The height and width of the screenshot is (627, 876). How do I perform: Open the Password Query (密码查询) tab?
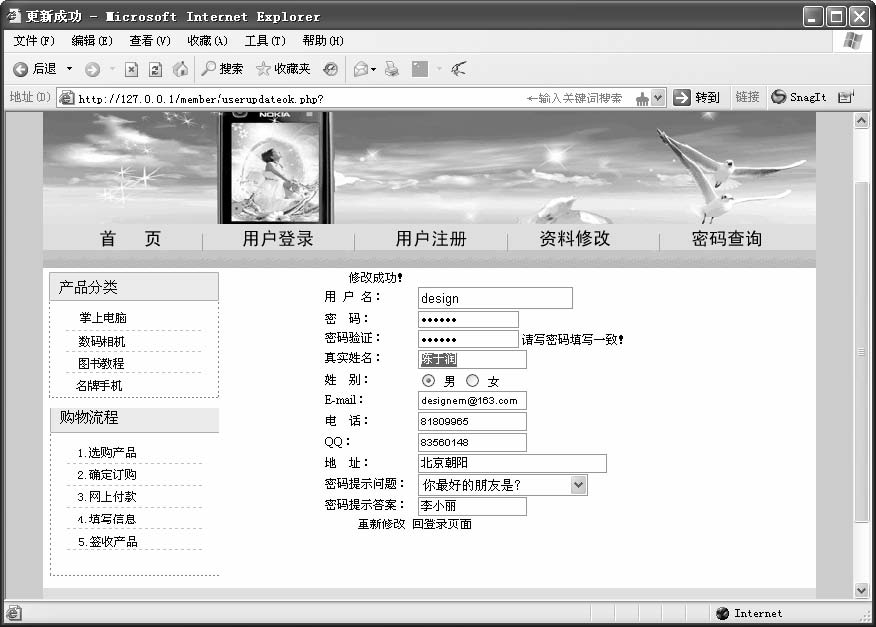(x=727, y=239)
